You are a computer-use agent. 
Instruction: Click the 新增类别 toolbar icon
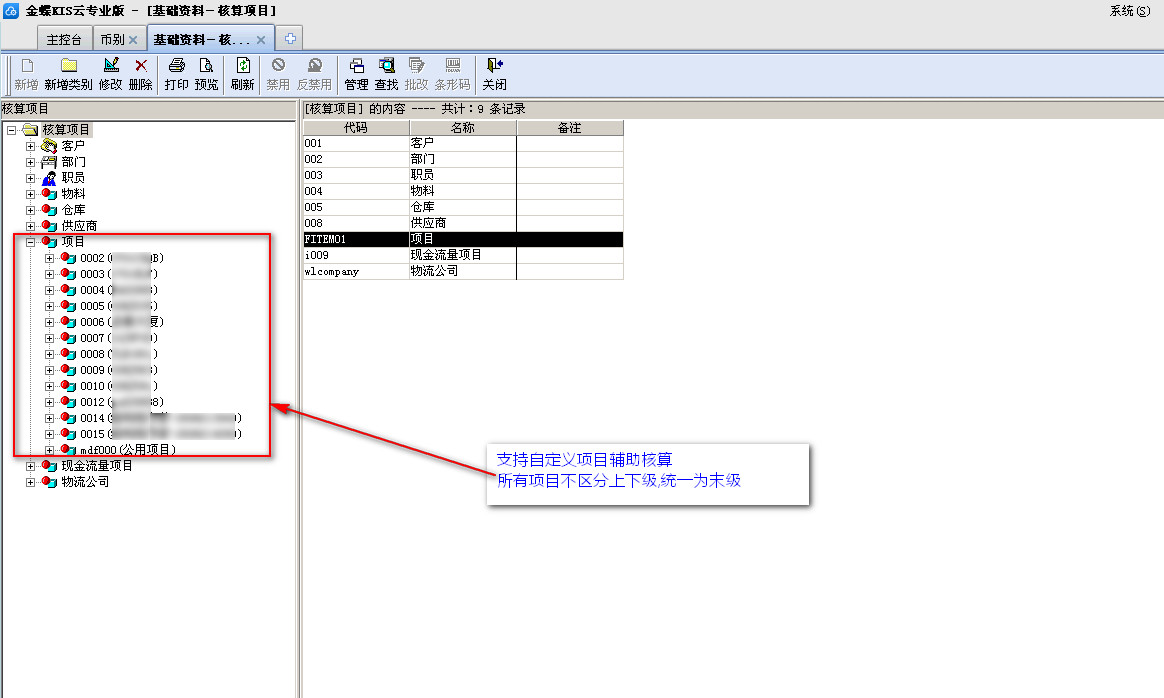pyautogui.click(x=68, y=66)
